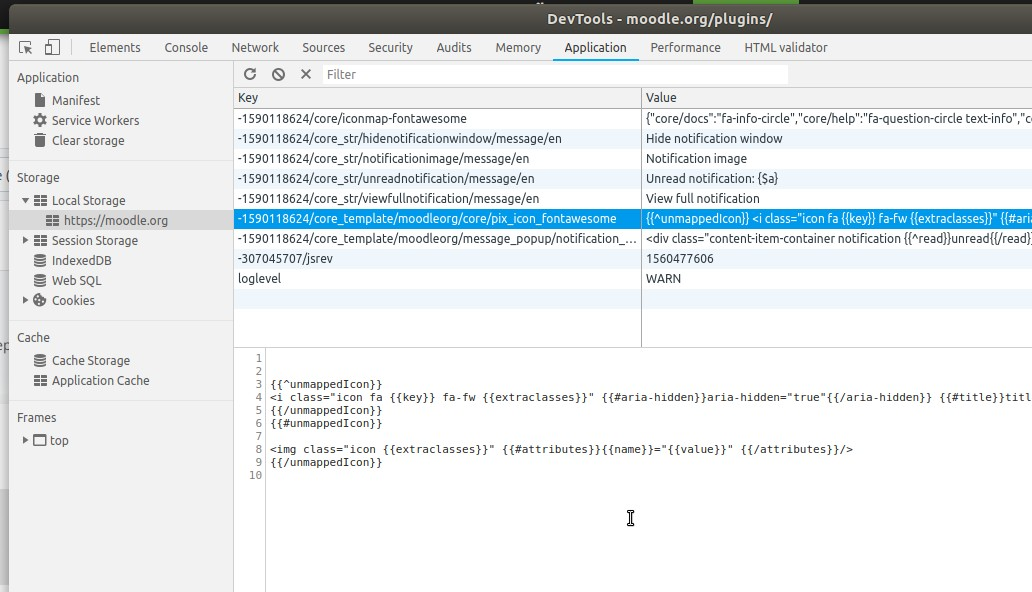
Task: Click the https://moodle.org table icon
Action: (52, 221)
